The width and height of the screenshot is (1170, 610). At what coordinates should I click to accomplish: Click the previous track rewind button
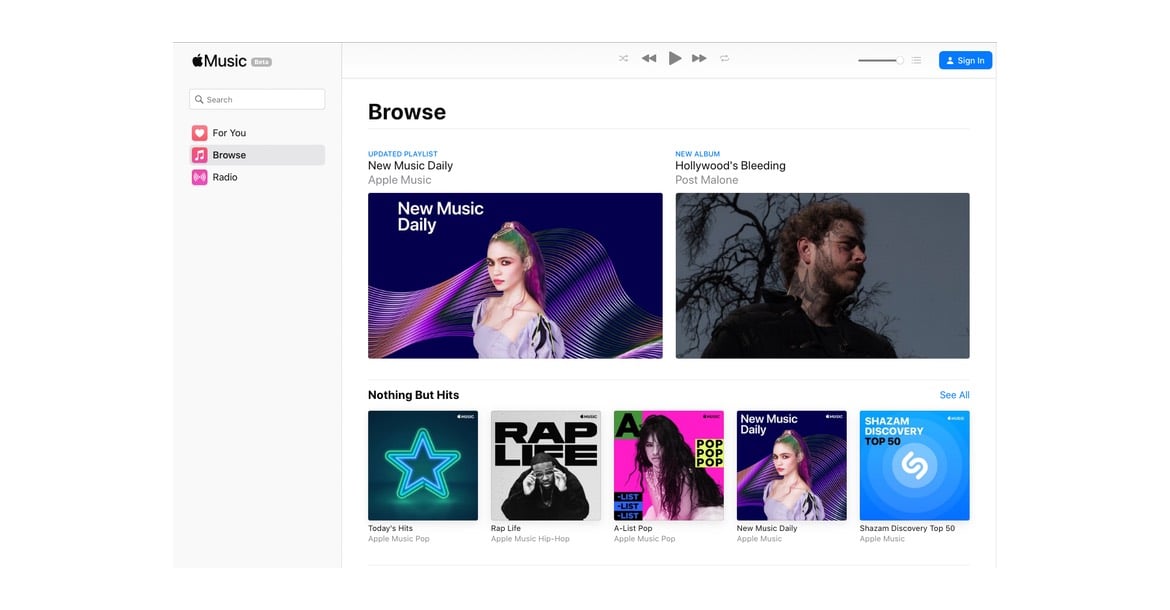click(x=649, y=59)
